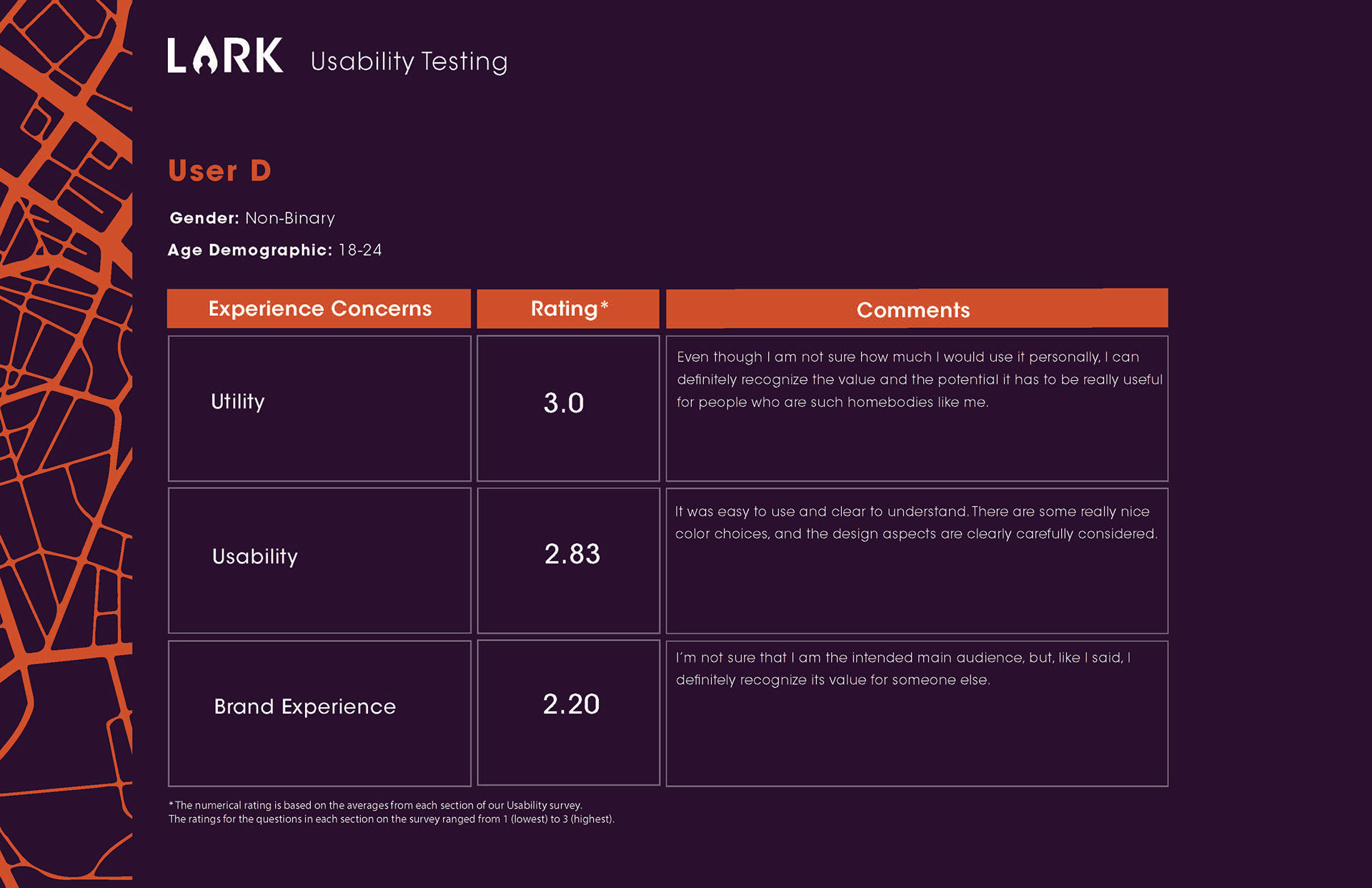Select the 'Brand Experience' row label
Viewport: 1372px width, 888px height.
305,706
